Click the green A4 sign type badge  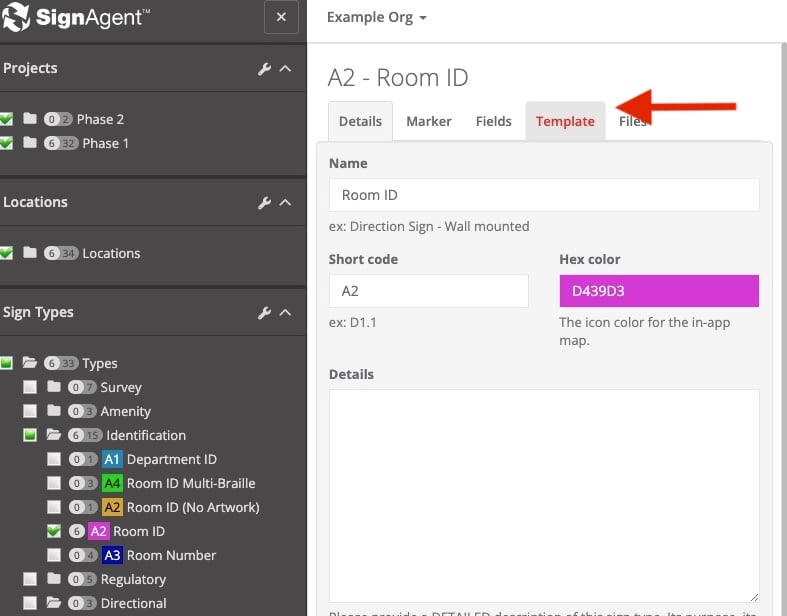click(x=112, y=483)
